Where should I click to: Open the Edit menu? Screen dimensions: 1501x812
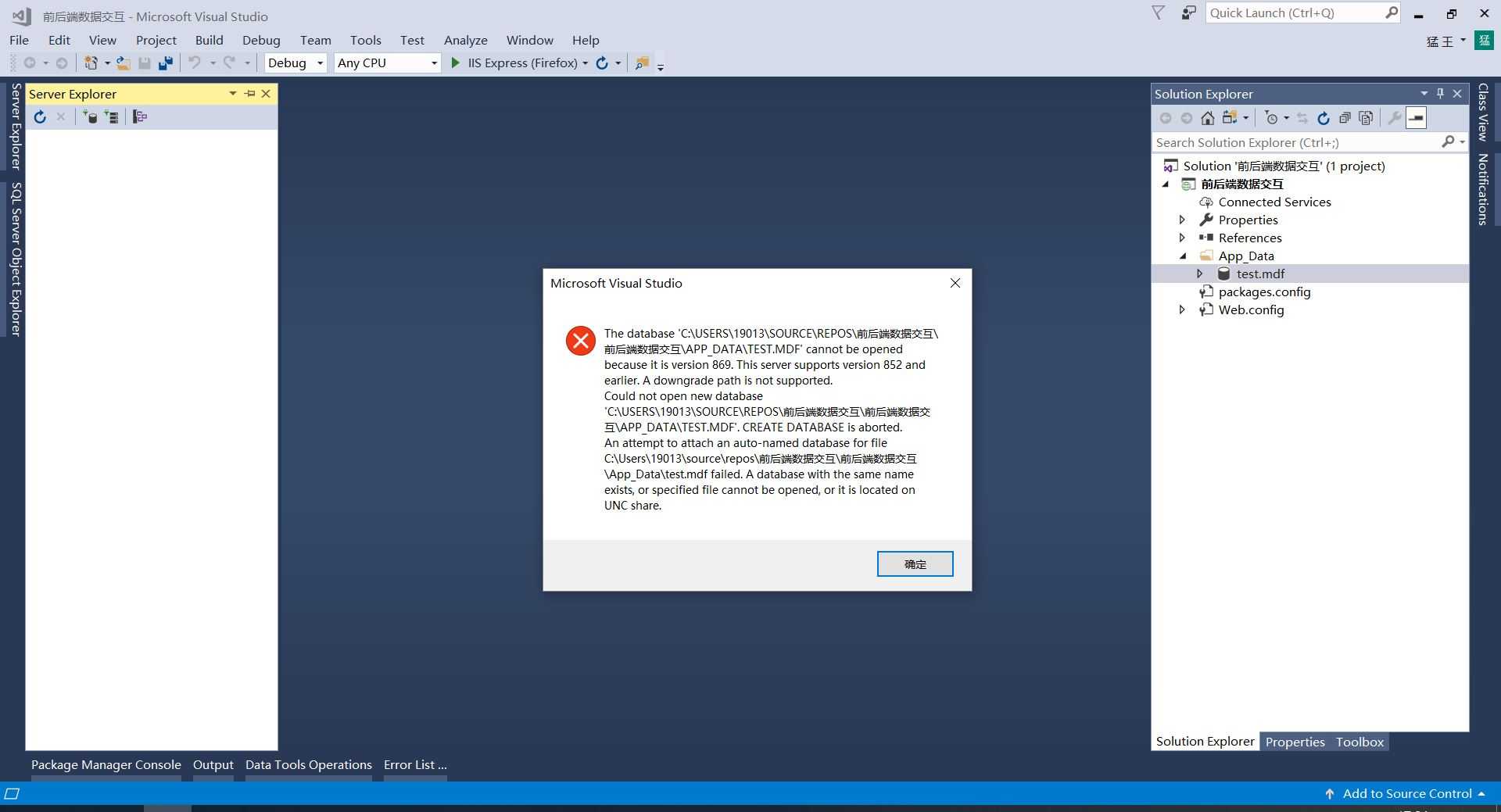pos(59,40)
